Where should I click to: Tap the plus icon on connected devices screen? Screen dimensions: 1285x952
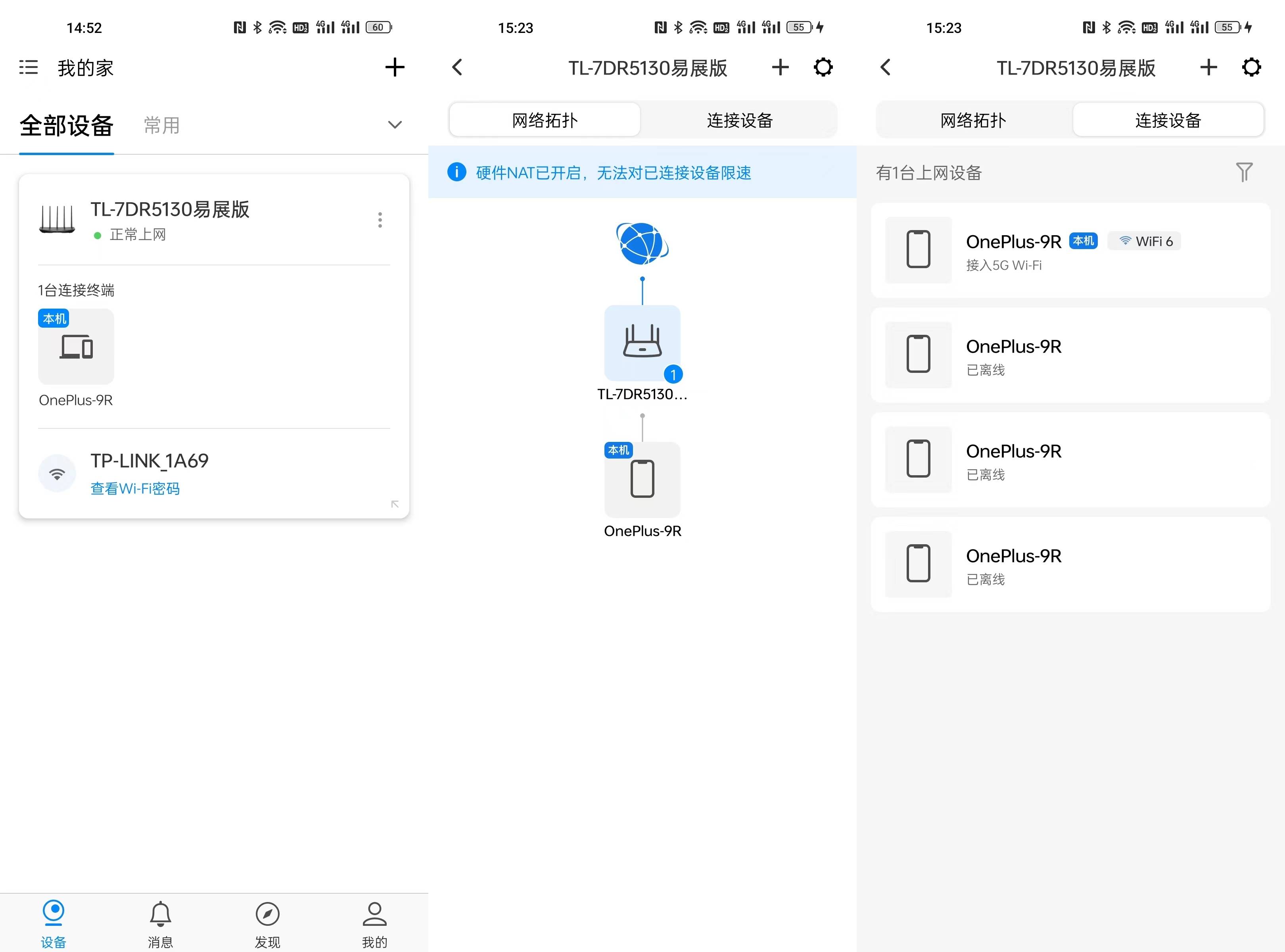click(1208, 67)
